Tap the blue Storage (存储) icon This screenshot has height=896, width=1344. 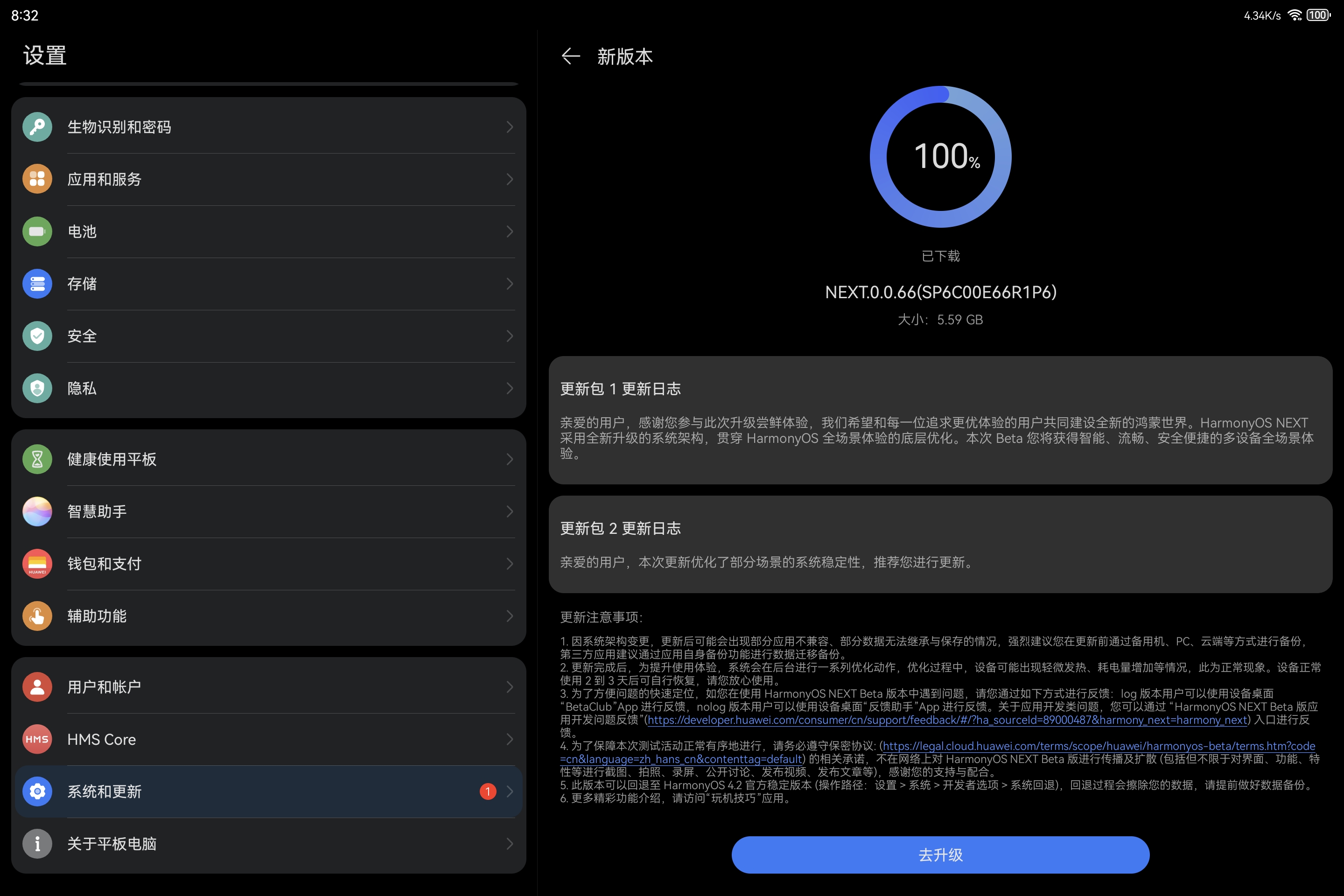(37, 283)
